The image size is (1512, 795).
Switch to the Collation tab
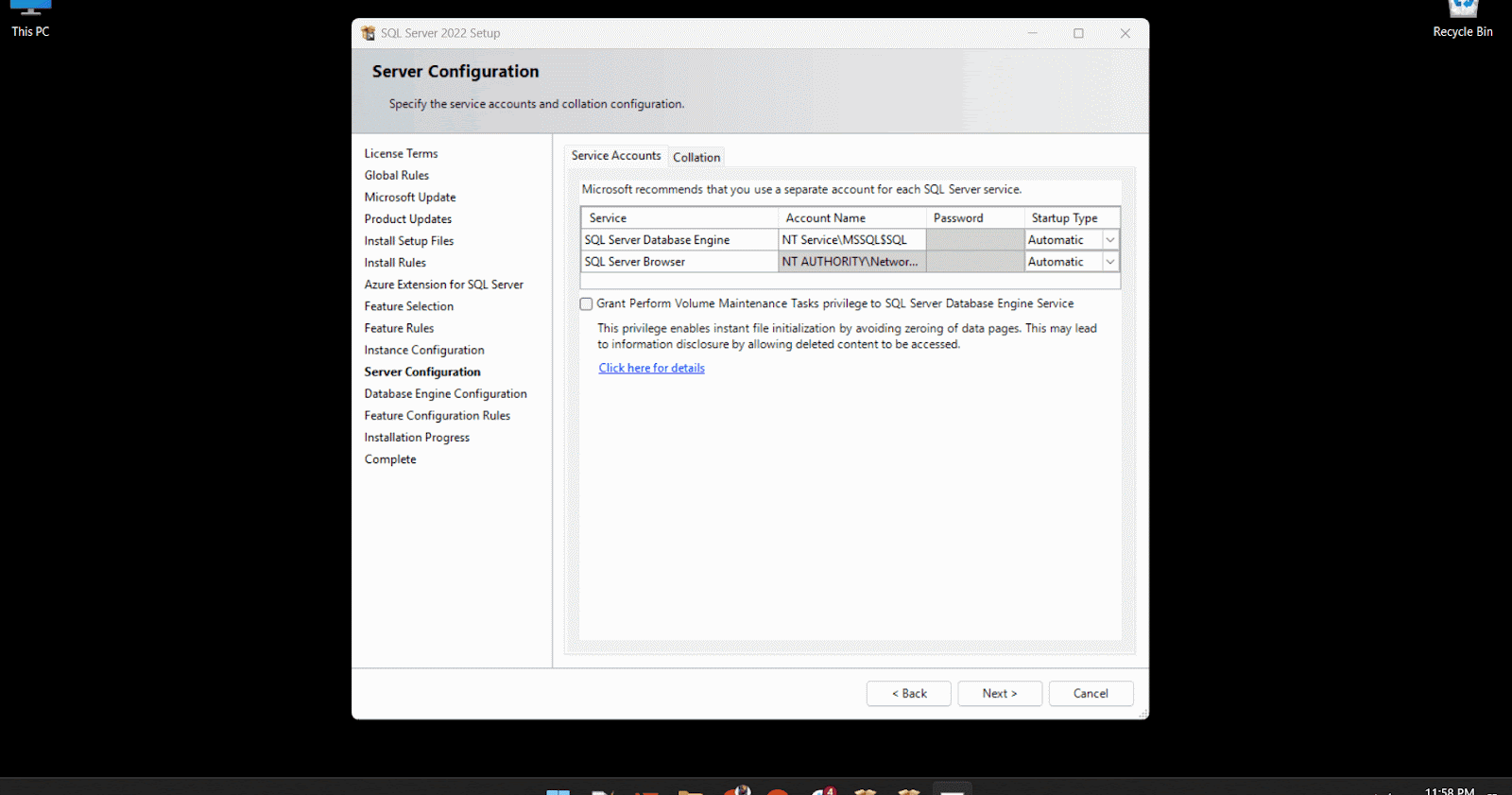[696, 157]
